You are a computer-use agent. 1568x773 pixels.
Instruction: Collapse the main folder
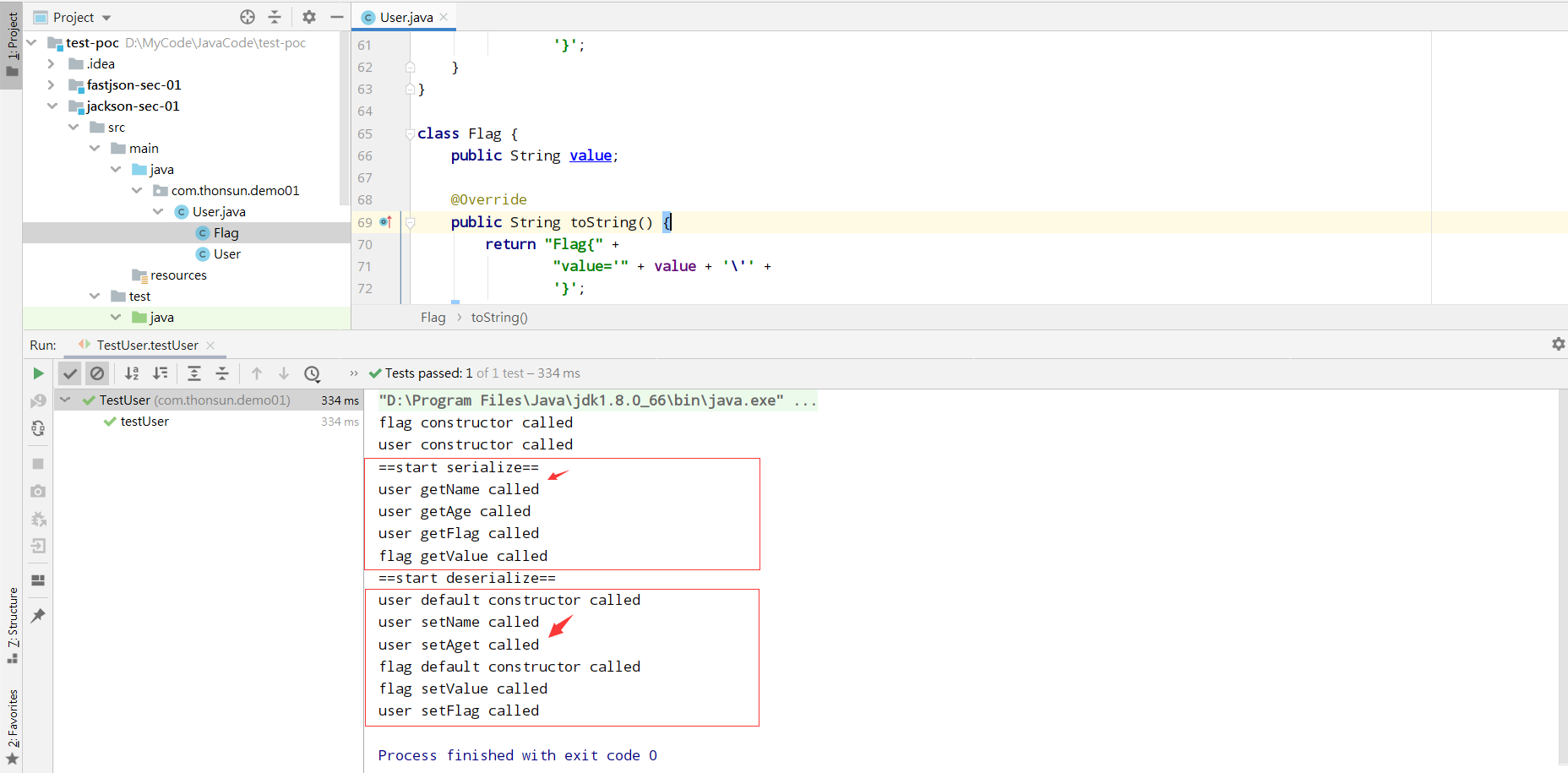tap(95, 148)
